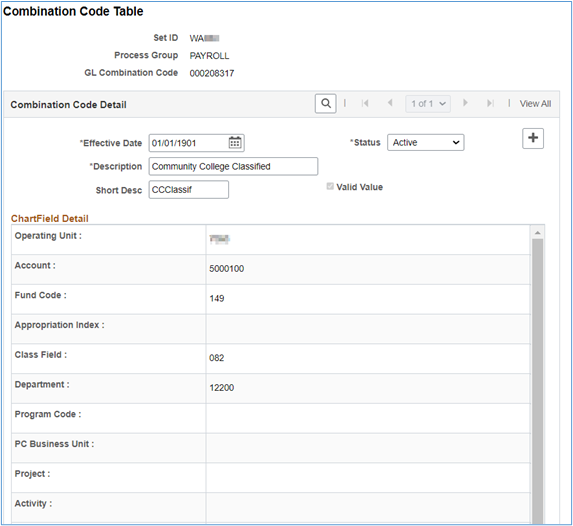Open the 1 of 1 row selector
The image size is (573, 526).
(x=428, y=104)
